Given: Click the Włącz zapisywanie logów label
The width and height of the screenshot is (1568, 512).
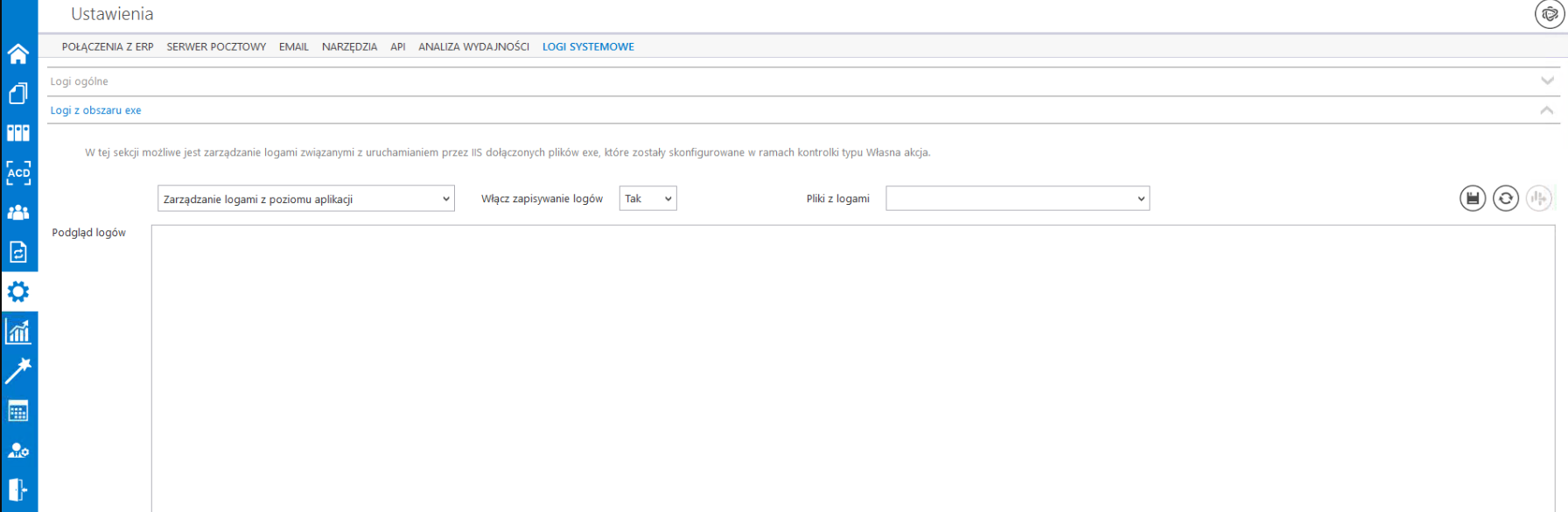Looking at the screenshot, I should coord(542,199).
